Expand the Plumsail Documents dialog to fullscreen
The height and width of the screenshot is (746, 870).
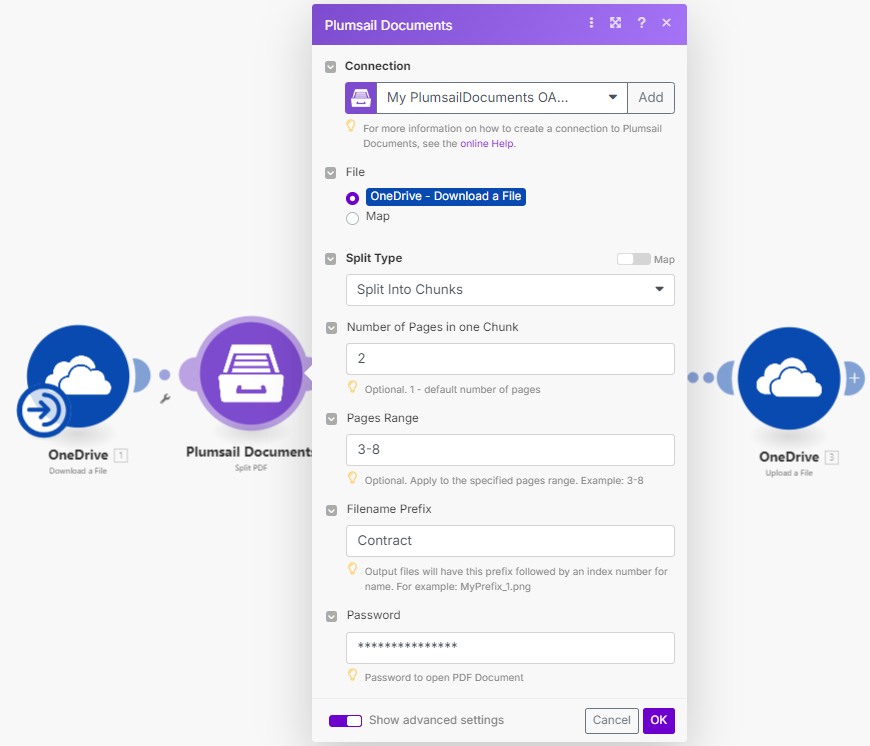pyautogui.click(x=615, y=23)
